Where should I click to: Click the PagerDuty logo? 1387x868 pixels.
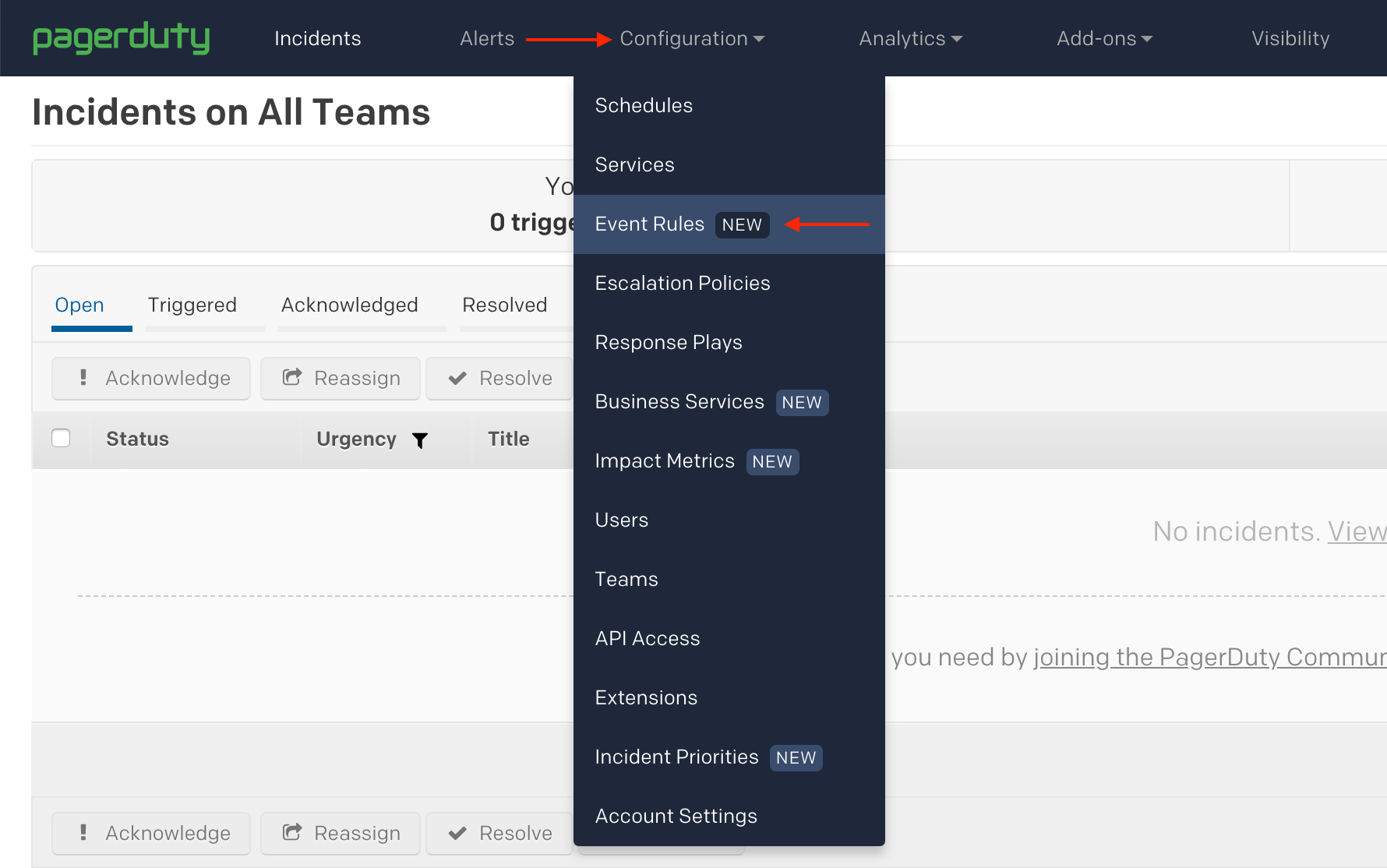click(x=121, y=37)
